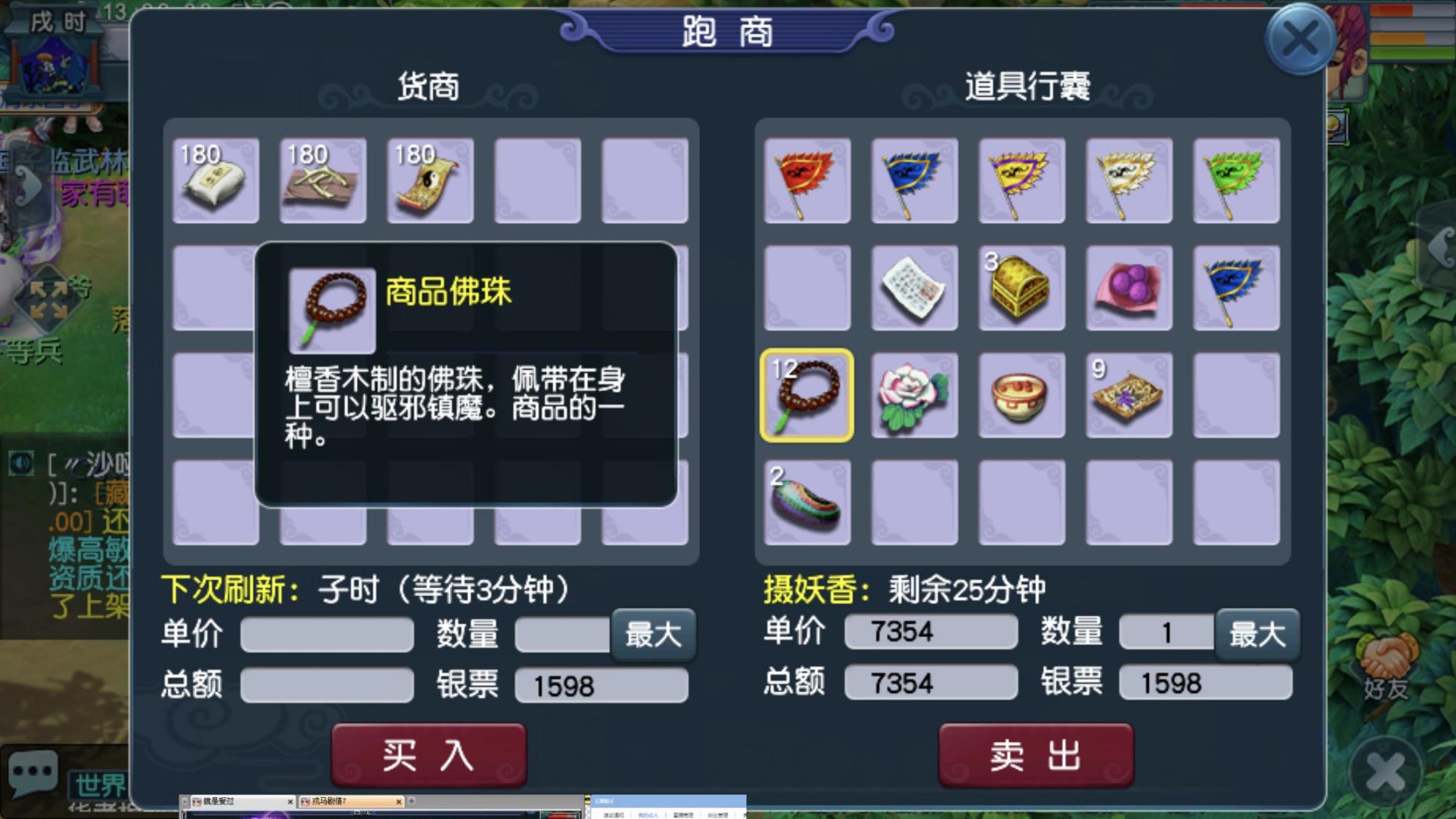Select the golden treasure chest item
The width and height of the screenshot is (1456, 819).
(1021, 288)
